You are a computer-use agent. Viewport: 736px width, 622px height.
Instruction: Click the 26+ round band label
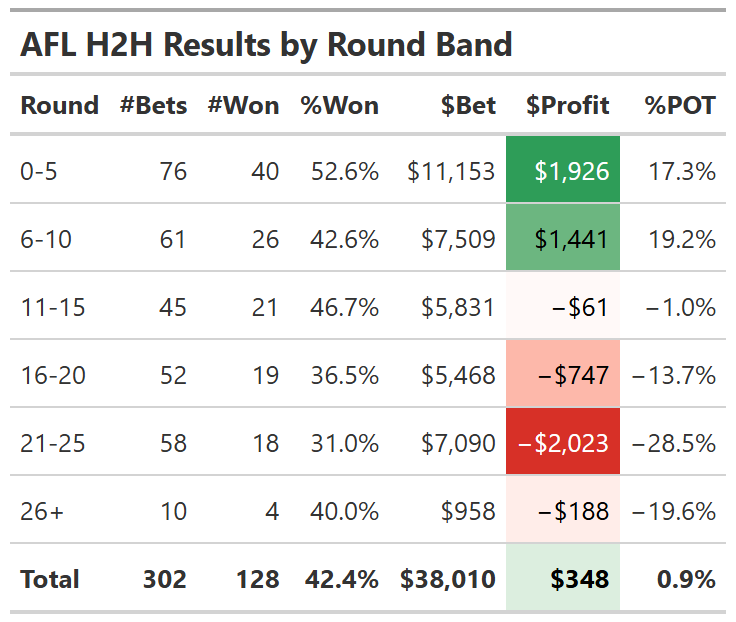(42, 511)
